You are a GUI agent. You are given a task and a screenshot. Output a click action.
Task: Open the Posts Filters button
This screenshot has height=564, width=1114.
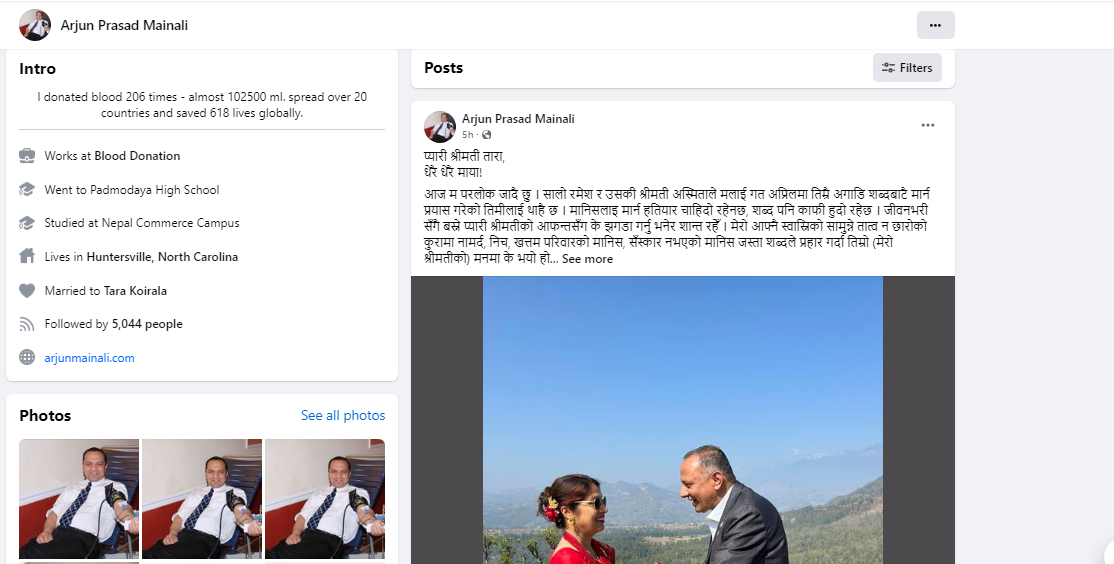[907, 67]
